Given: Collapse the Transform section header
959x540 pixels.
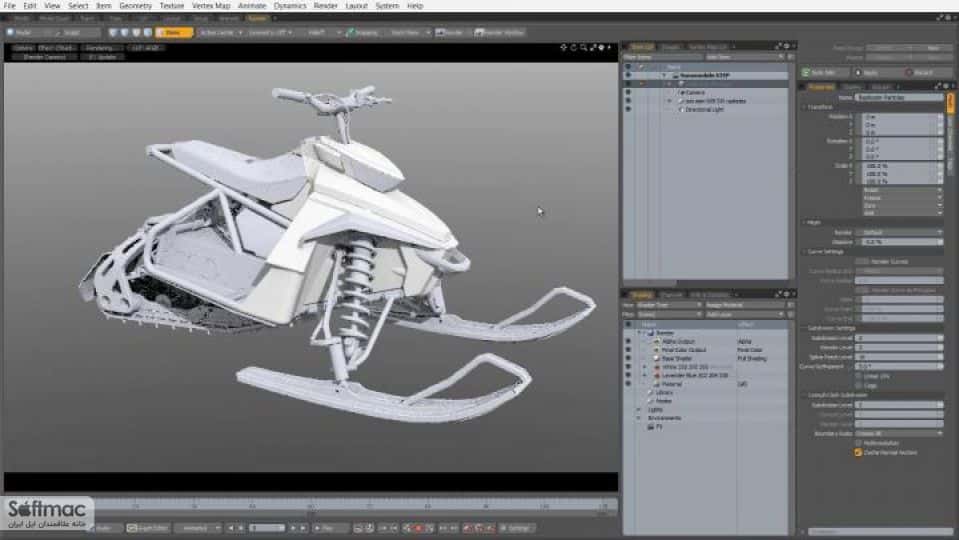Looking at the screenshot, I should point(818,107).
